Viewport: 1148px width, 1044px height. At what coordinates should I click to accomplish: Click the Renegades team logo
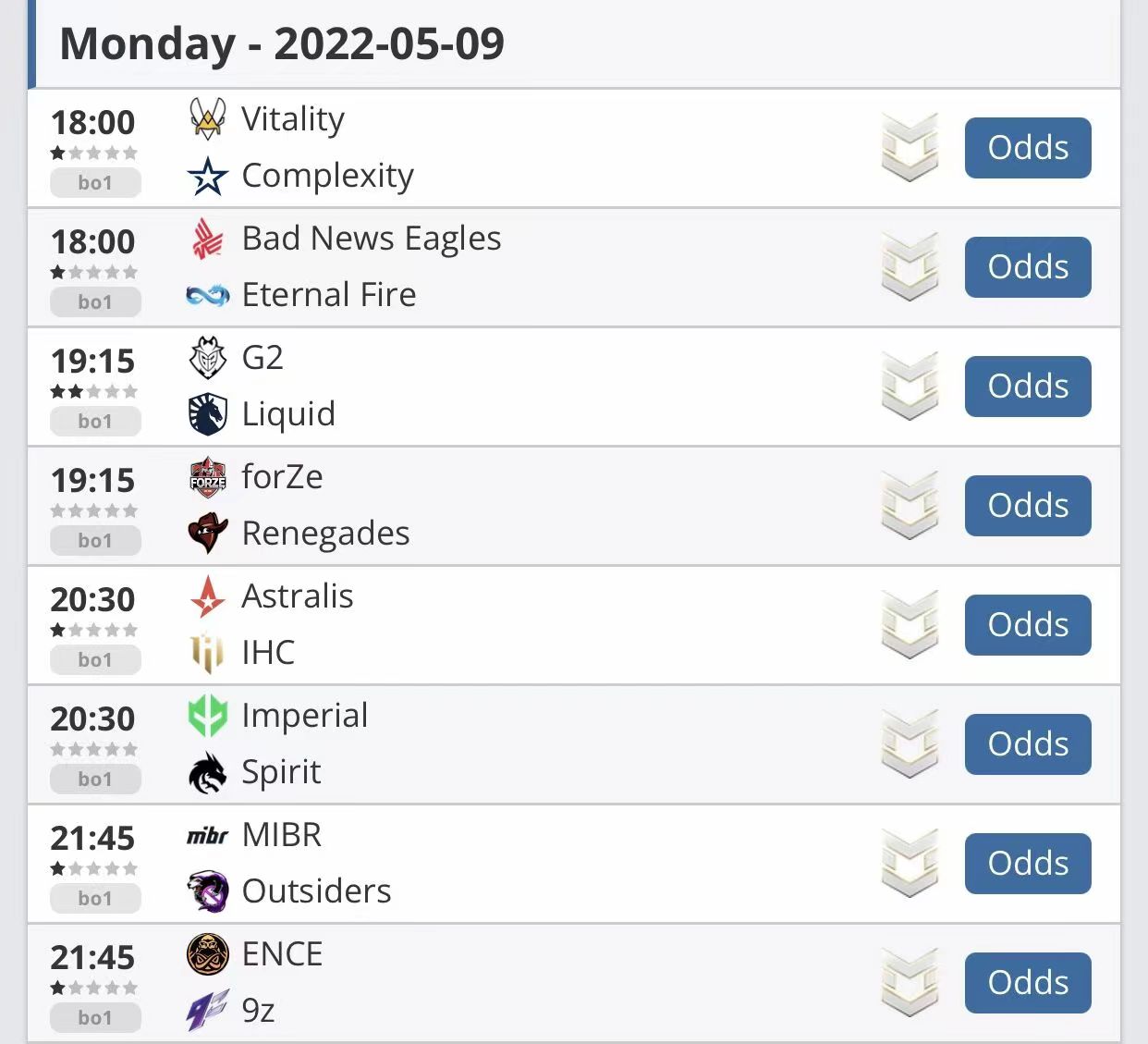tap(207, 534)
